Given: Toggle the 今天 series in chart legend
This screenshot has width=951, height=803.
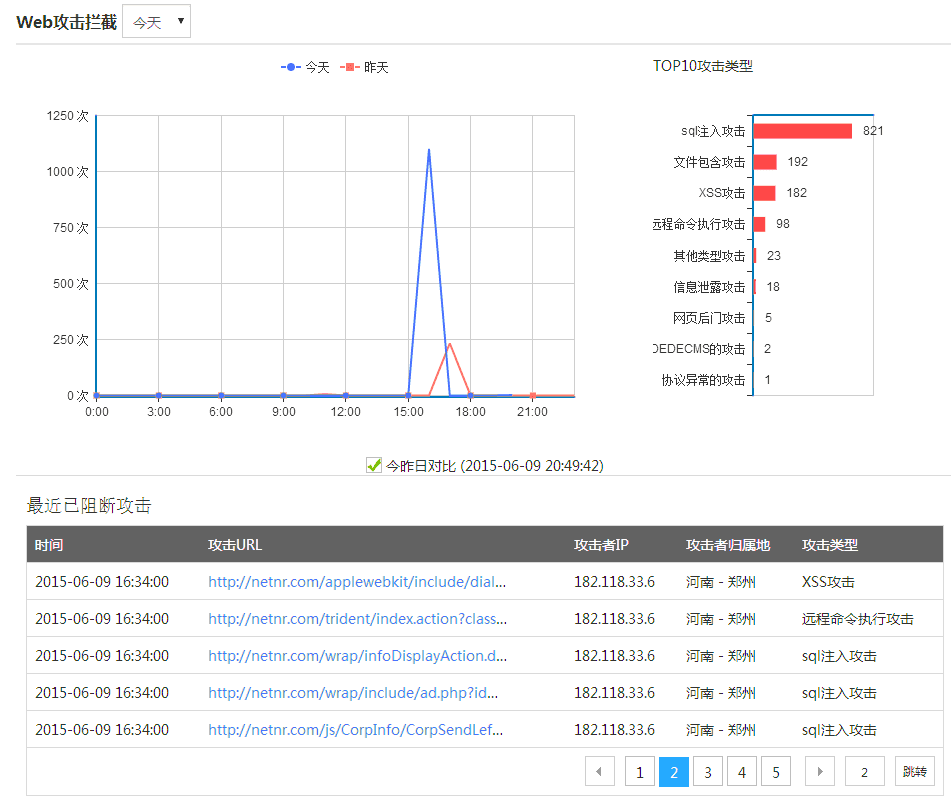Looking at the screenshot, I should pyautogui.click(x=306, y=67).
